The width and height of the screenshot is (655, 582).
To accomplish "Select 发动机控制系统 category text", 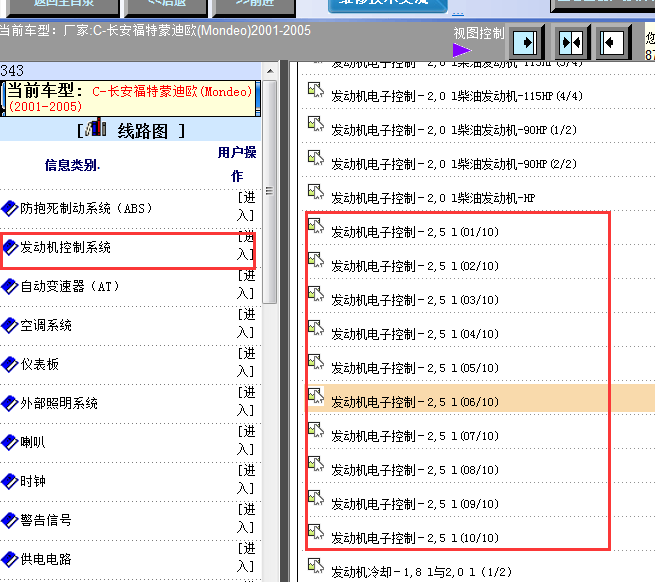I will pos(66,247).
